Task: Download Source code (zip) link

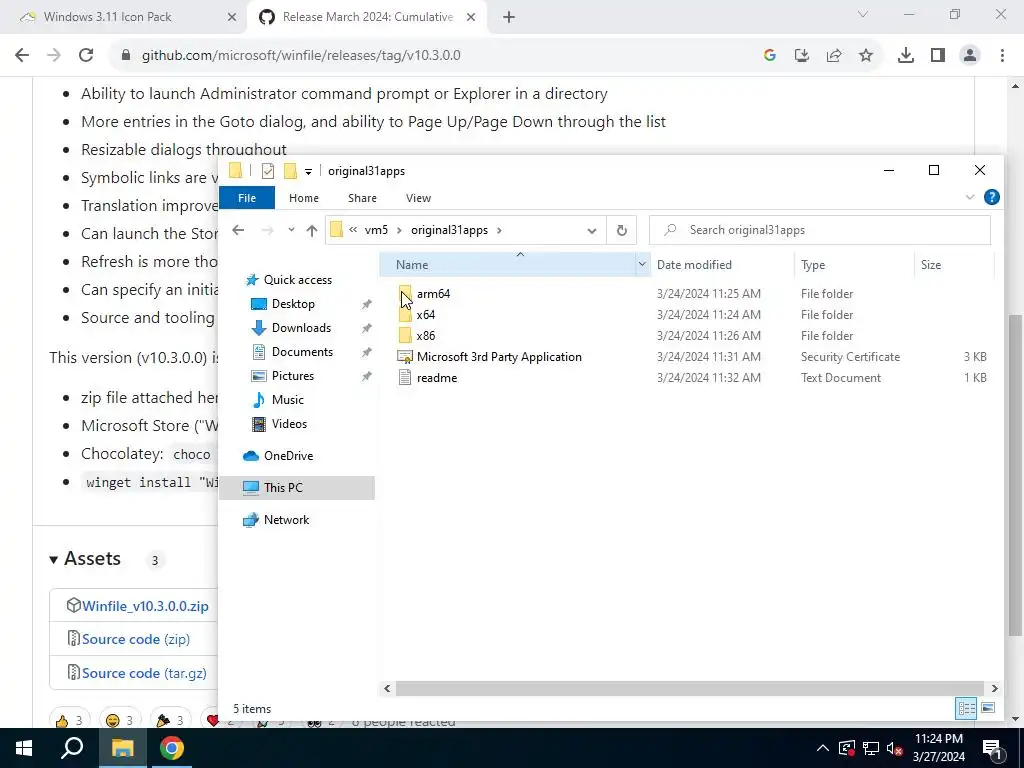Action: (136, 639)
